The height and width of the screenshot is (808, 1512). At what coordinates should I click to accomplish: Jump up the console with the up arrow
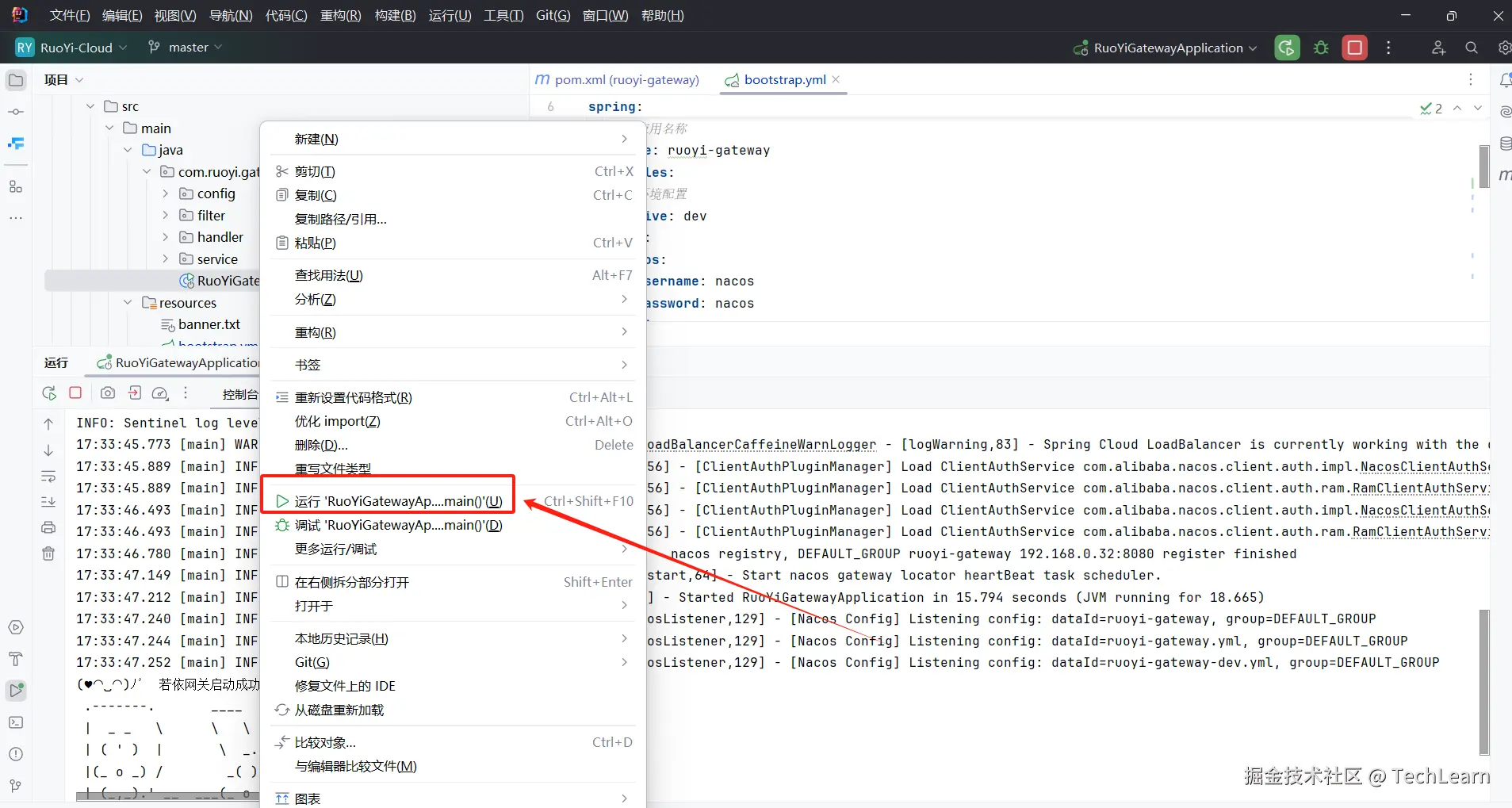pos(48,424)
